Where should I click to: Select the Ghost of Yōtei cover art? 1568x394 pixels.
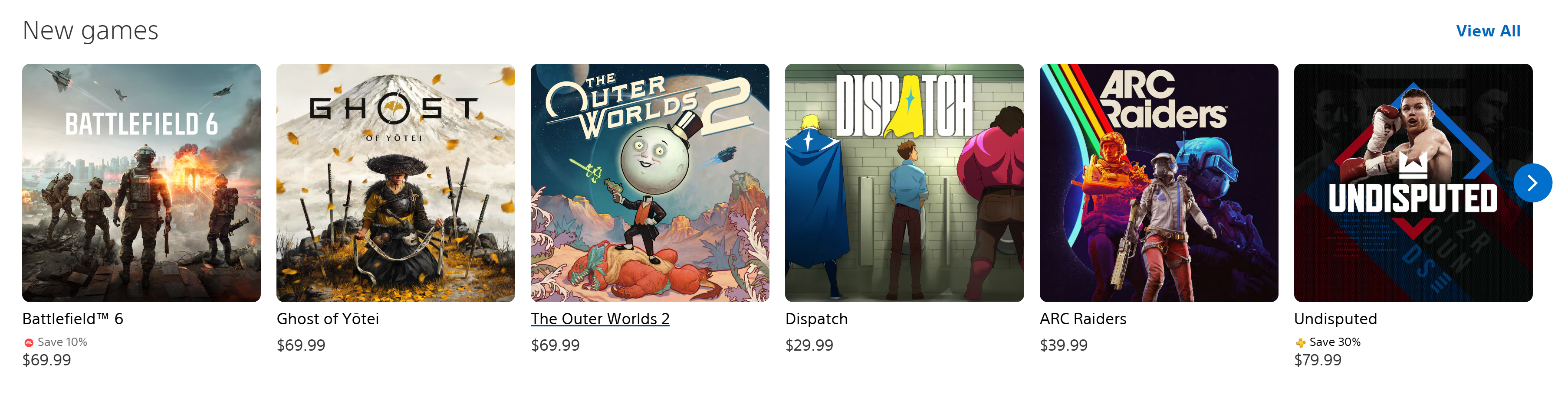click(x=396, y=182)
